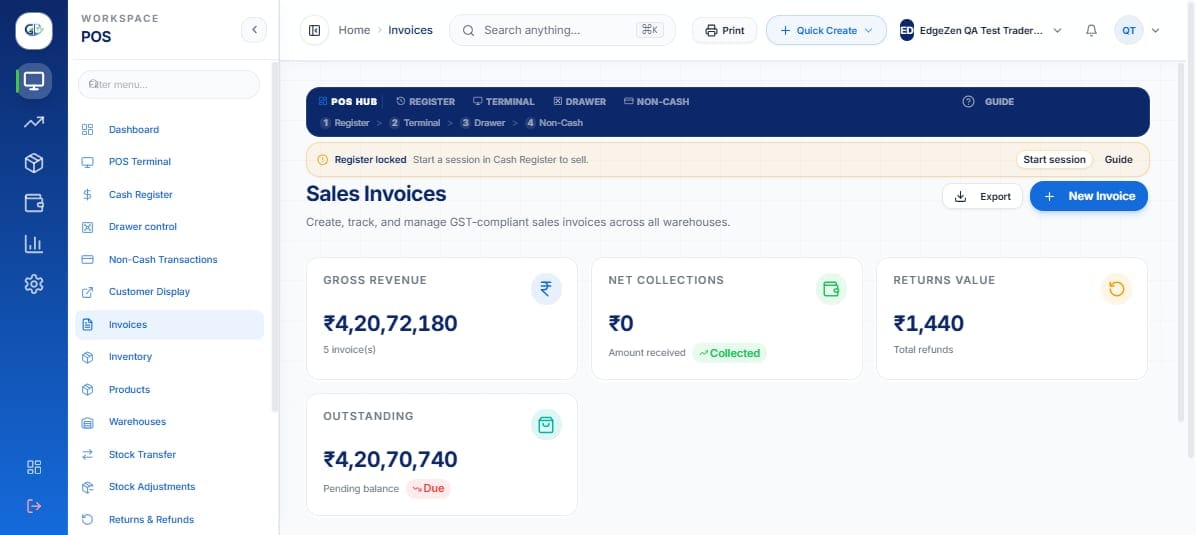The width and height of the screenshot is (1196, 535).
Task: Open the bar chart reports icon
Action: tap(34, 243)
